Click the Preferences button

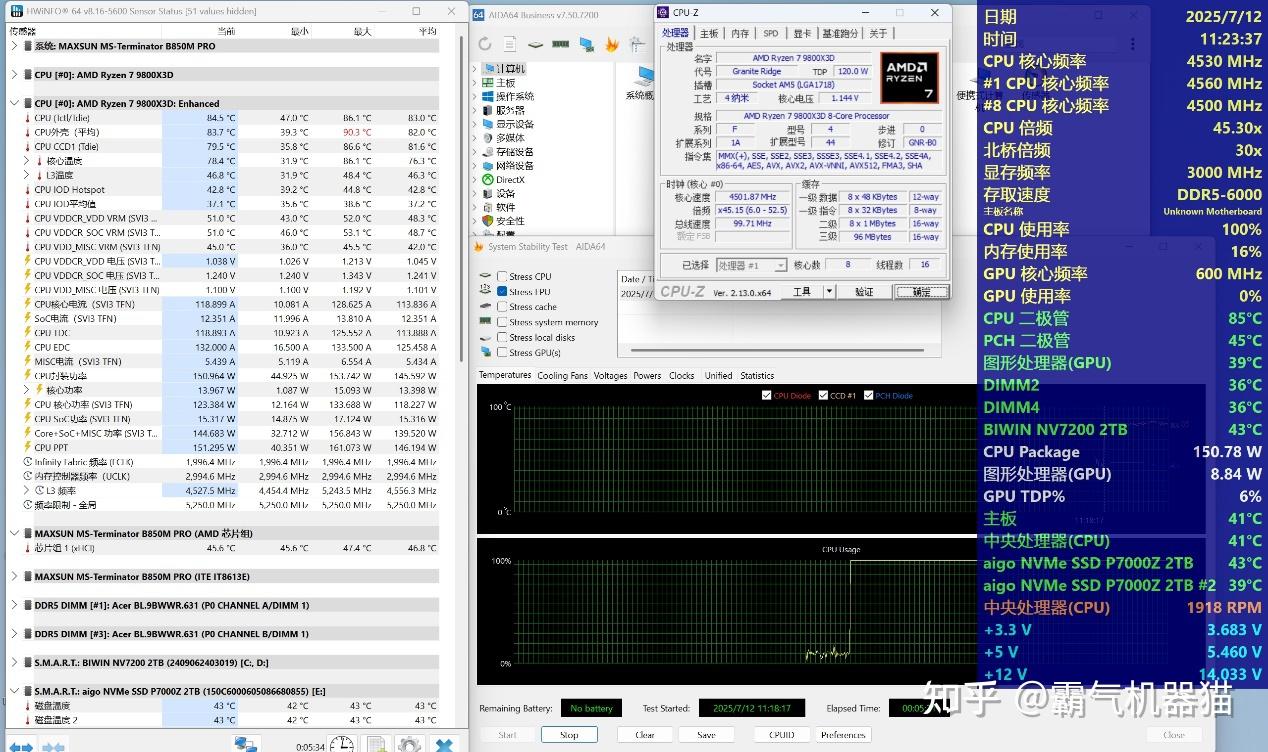tap(843, 735)
